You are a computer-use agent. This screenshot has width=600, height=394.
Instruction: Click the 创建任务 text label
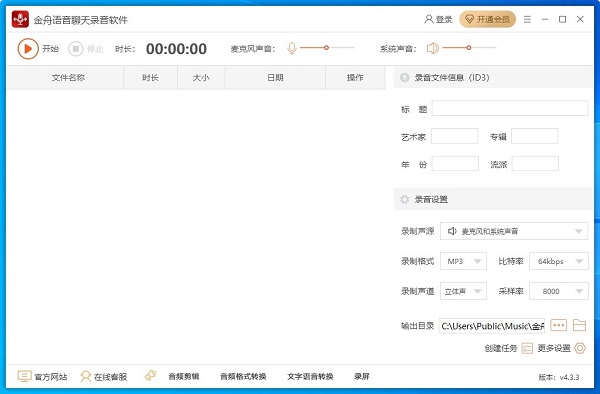[x=501, y=348]
